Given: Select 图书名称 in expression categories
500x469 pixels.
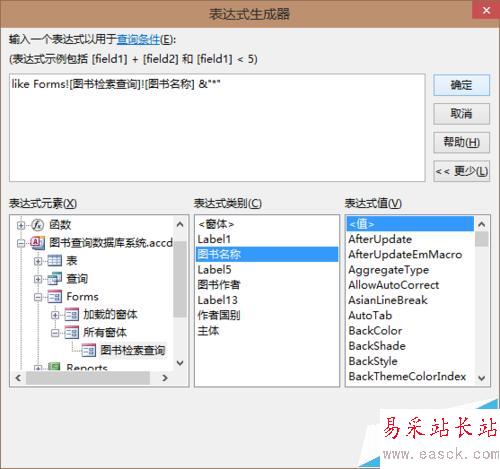Looking at the screenshot, I should pyautogui.click(x=267, y=254).
